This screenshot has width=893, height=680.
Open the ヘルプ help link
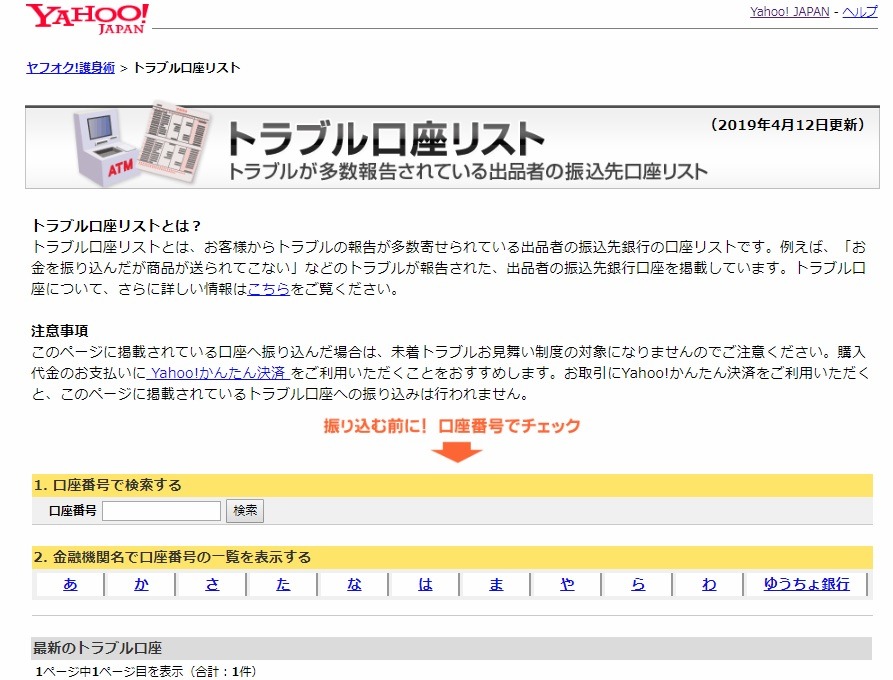coord(860,11)
